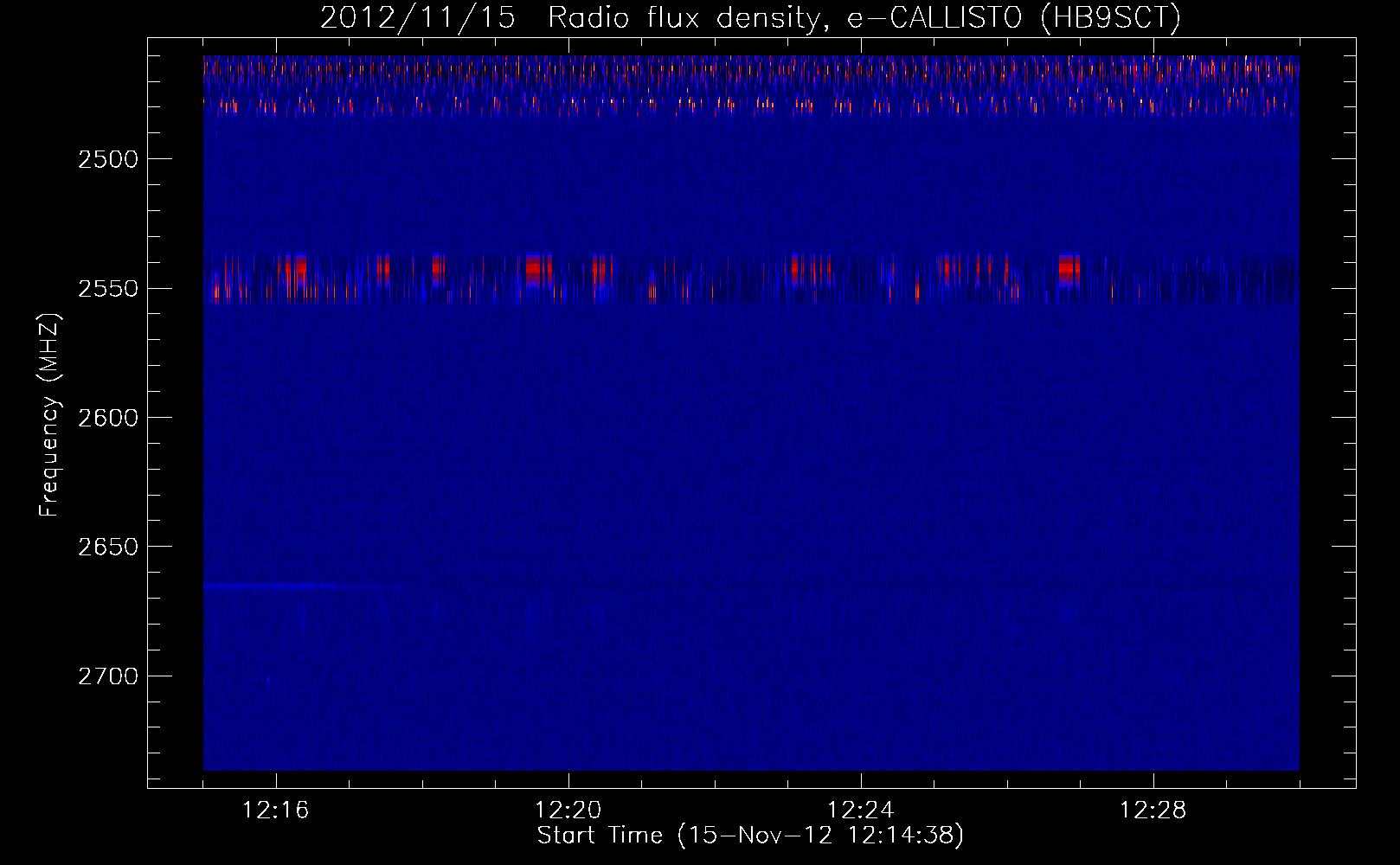Click the 'Frequency (MHZ)' axis label

pyautogui.click(x=49, y=416)
